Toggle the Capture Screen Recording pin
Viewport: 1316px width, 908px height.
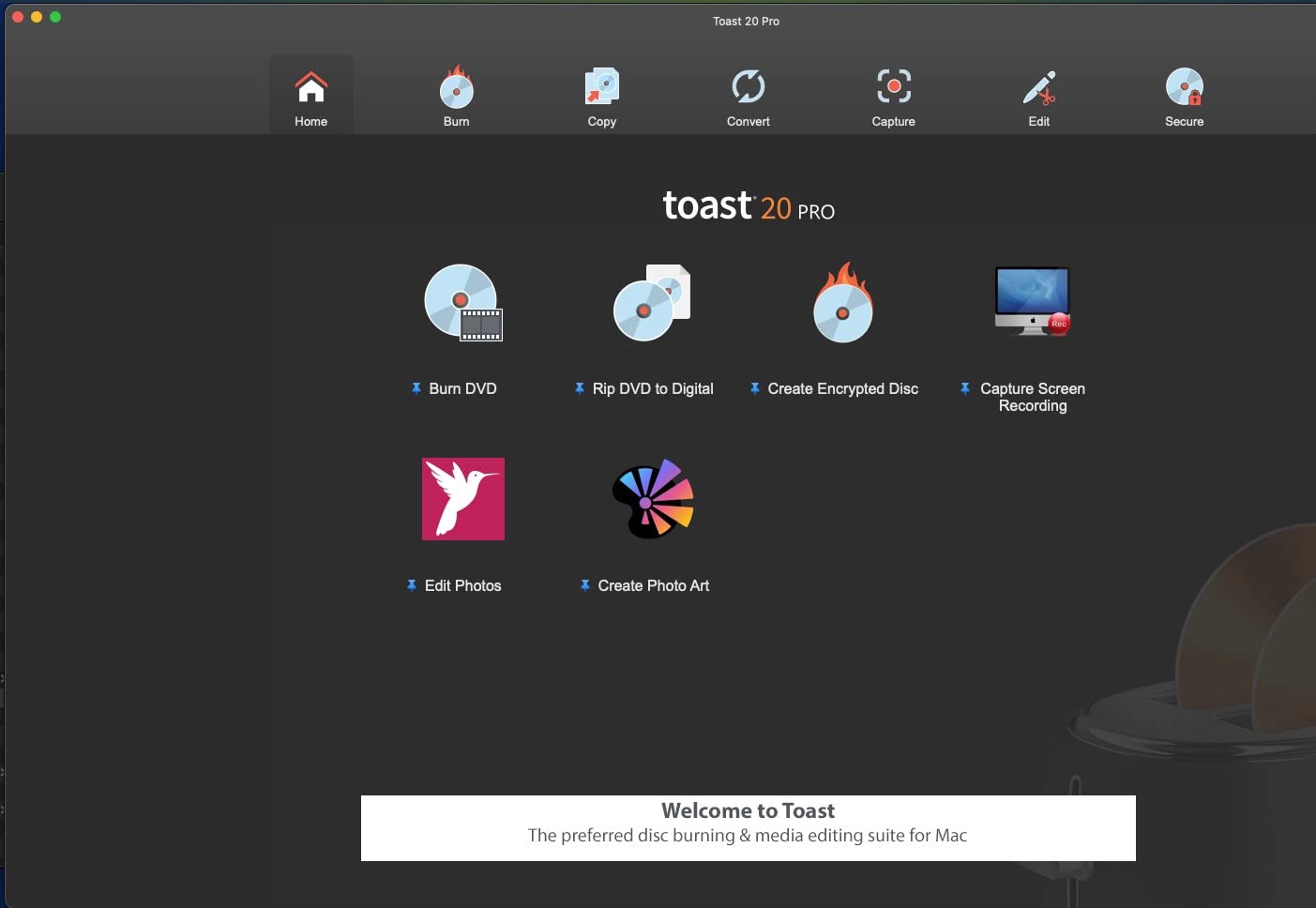click(965, 388)
